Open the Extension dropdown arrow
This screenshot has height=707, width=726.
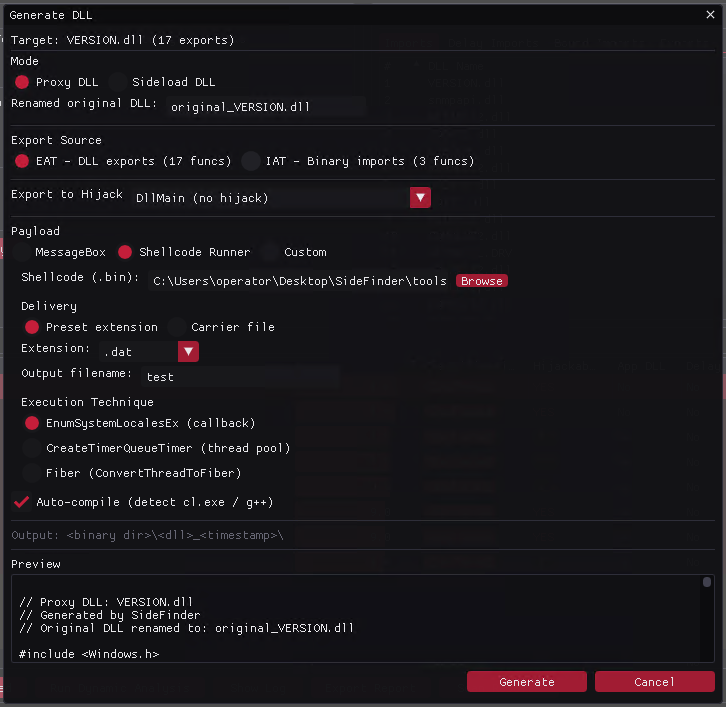point(188,352)
